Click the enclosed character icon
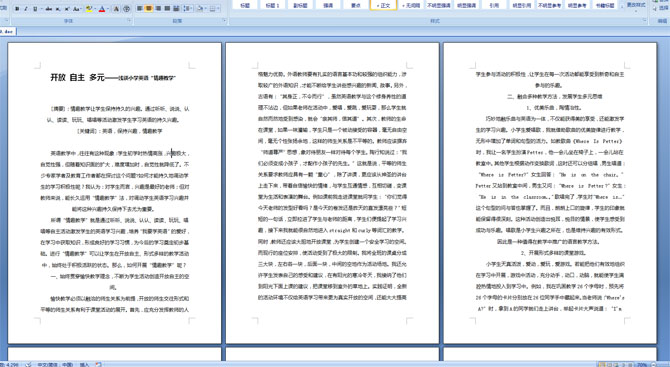This screenshot has width=670, height=367. [126, 9]
